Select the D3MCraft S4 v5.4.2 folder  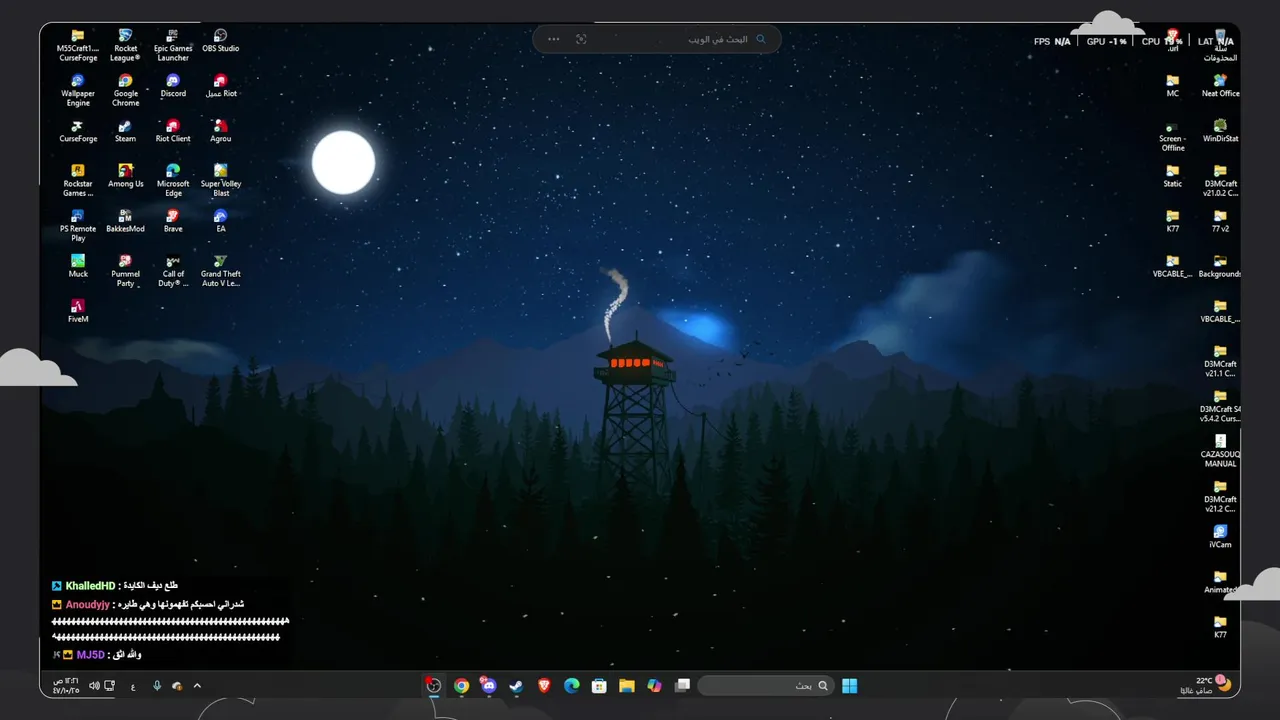[1220, 406]
